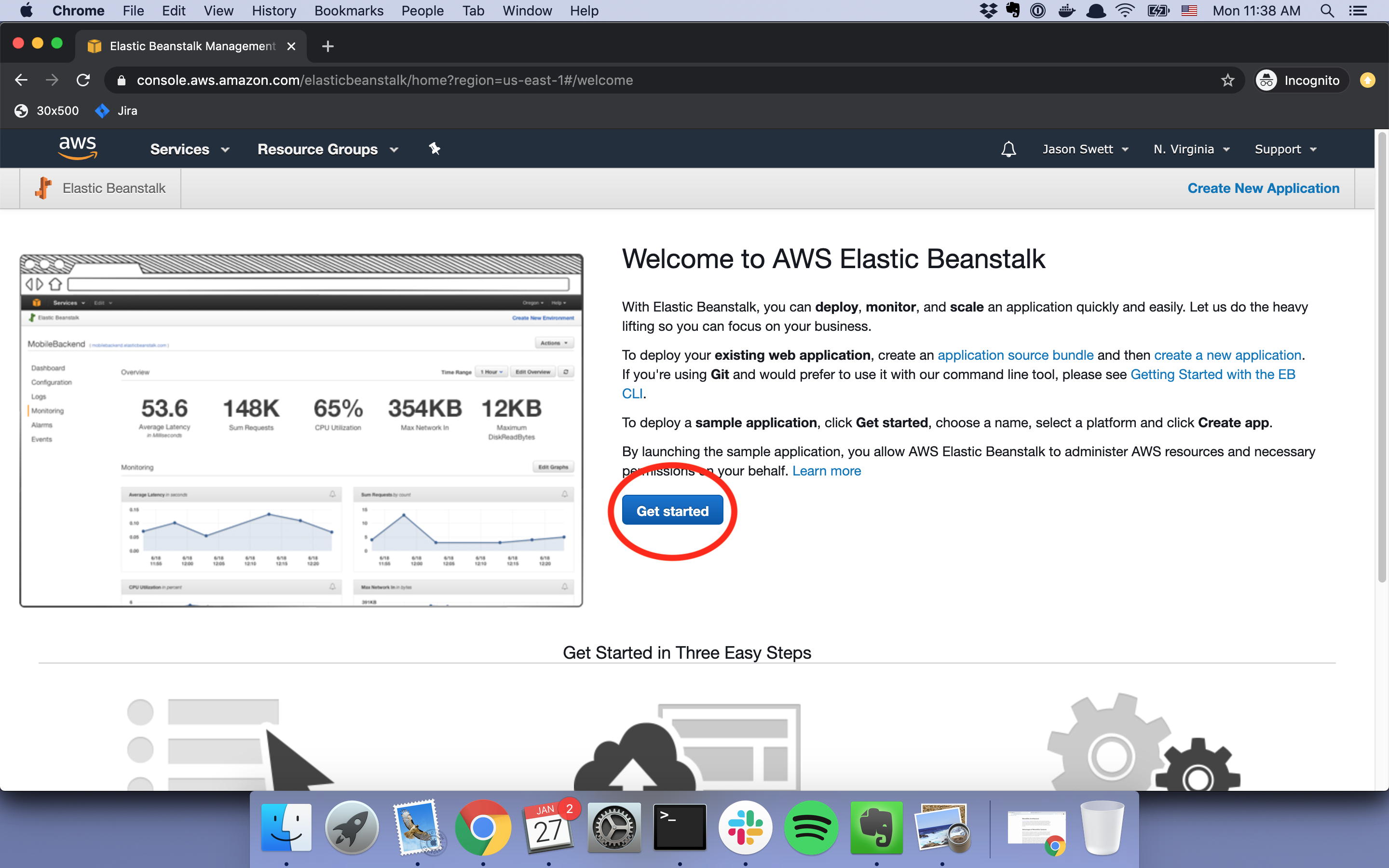
Task: Open Chrome from the Dock
Action: (483, 827)
